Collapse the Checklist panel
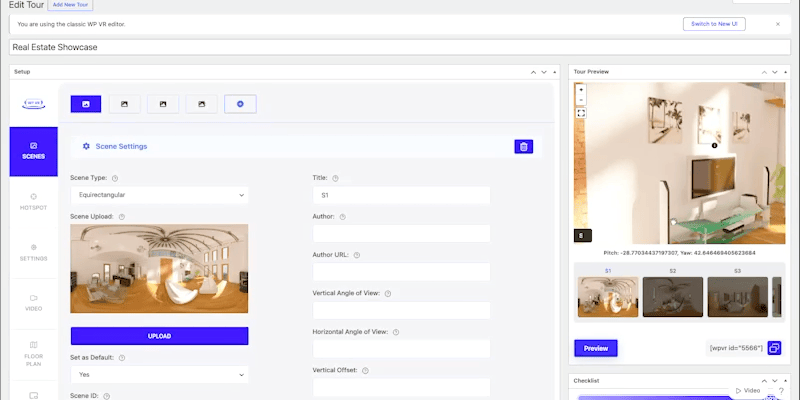The width and height of the screenshot is (800, 400). (x=786, y=381)
